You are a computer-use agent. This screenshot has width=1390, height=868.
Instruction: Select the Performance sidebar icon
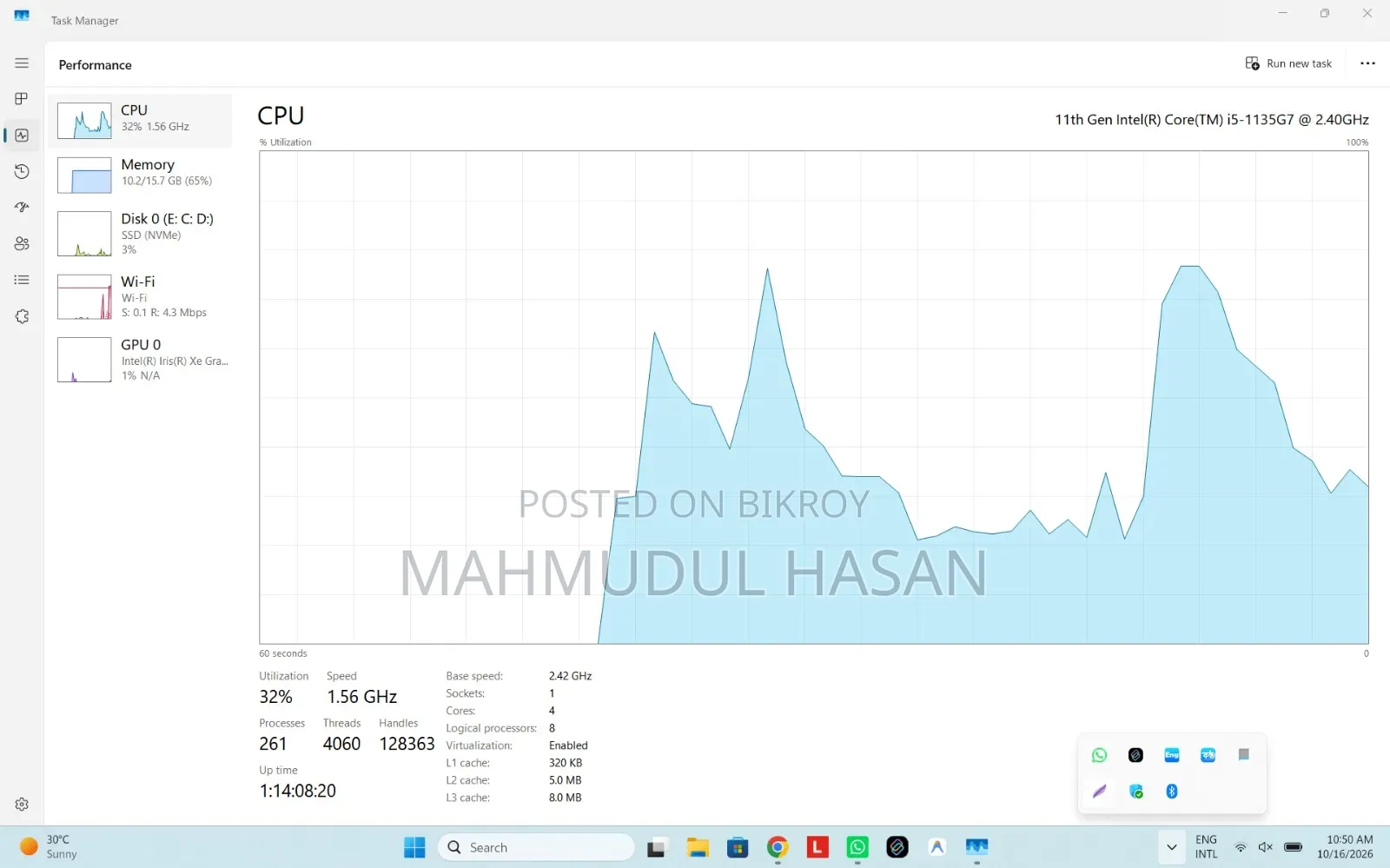[x=22, y=136]
